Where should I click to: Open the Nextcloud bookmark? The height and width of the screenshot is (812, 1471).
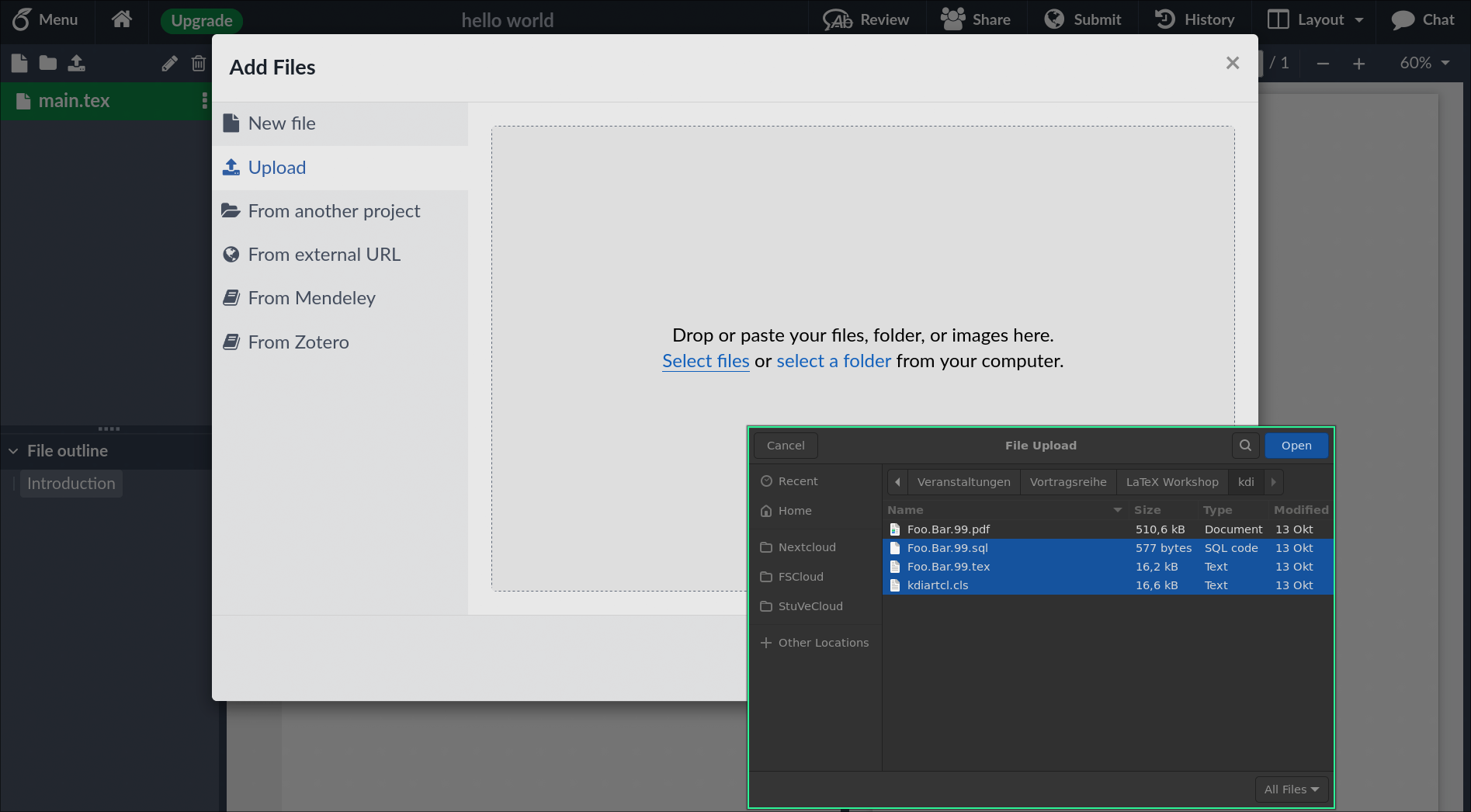tap(815, 547)
